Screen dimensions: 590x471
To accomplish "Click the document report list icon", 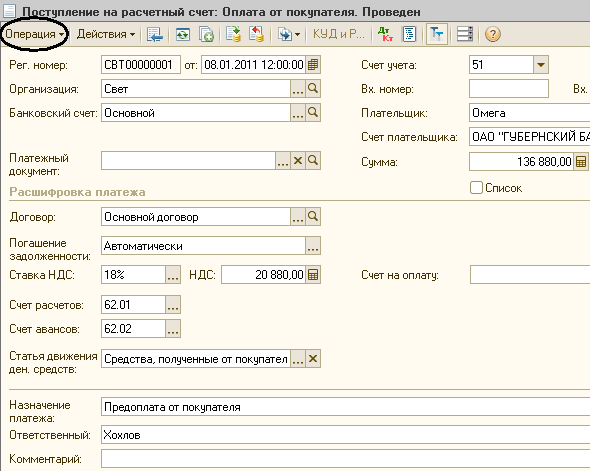I will (409, 34).
